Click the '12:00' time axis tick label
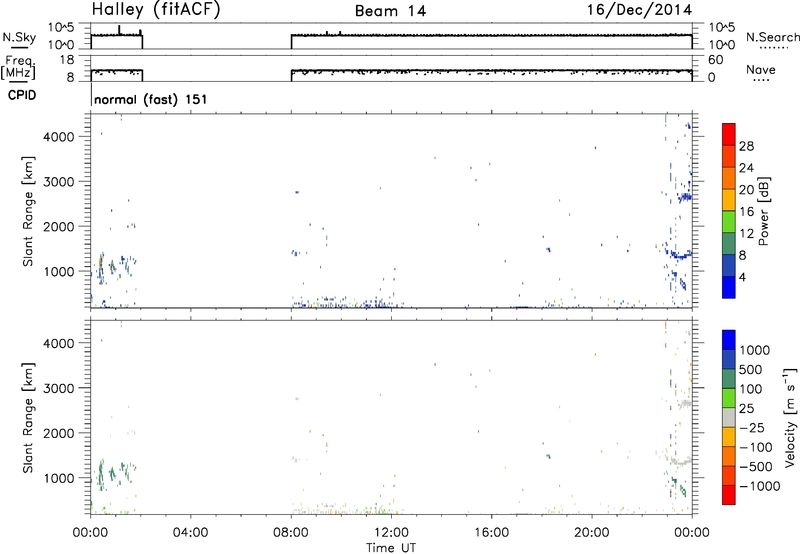 point(391,533)
